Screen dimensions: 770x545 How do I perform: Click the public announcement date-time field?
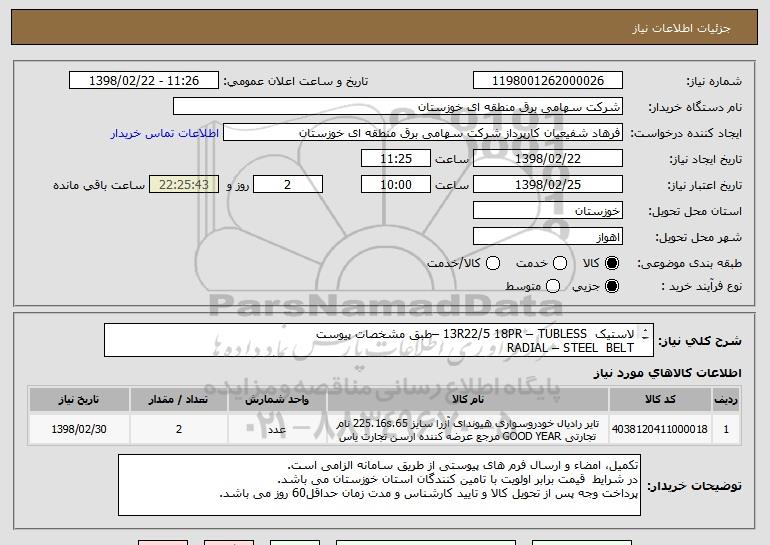pos(146,81)
